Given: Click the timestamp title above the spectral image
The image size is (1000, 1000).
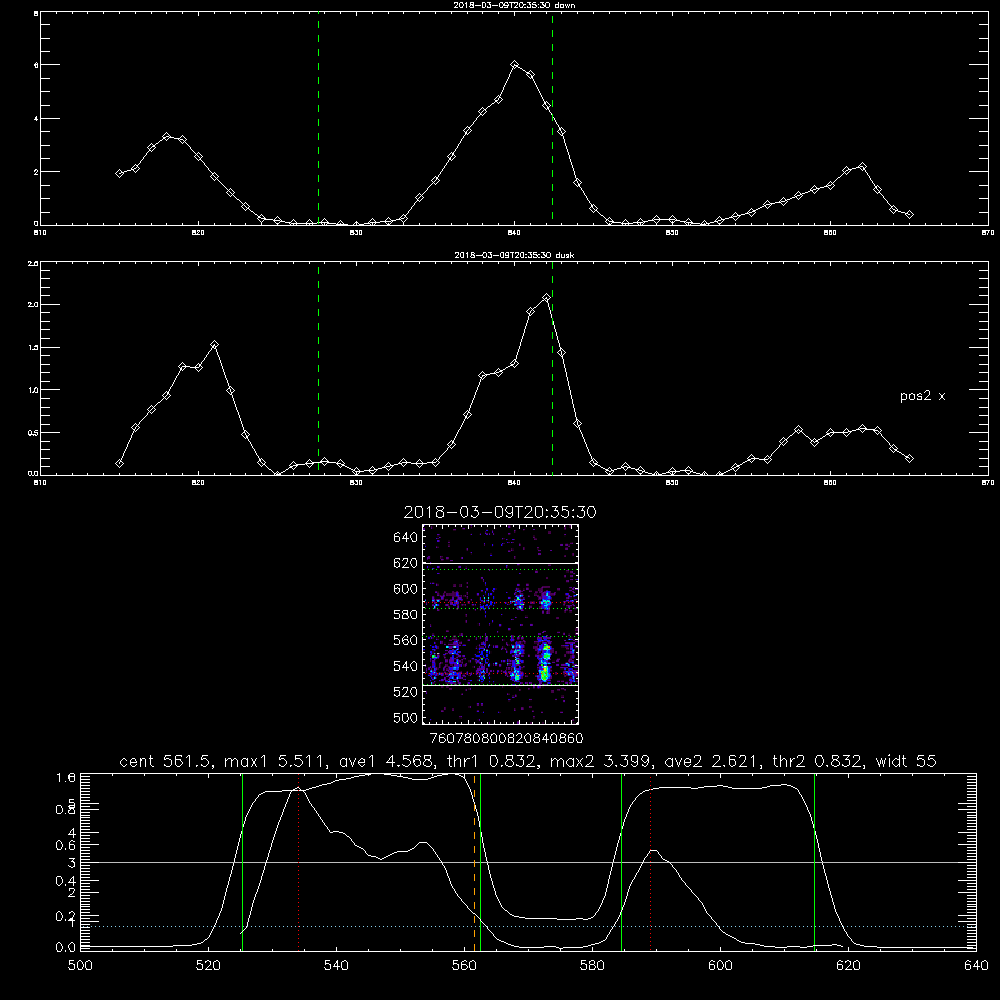Looking at the screenshot, I should tap(500, 512).
